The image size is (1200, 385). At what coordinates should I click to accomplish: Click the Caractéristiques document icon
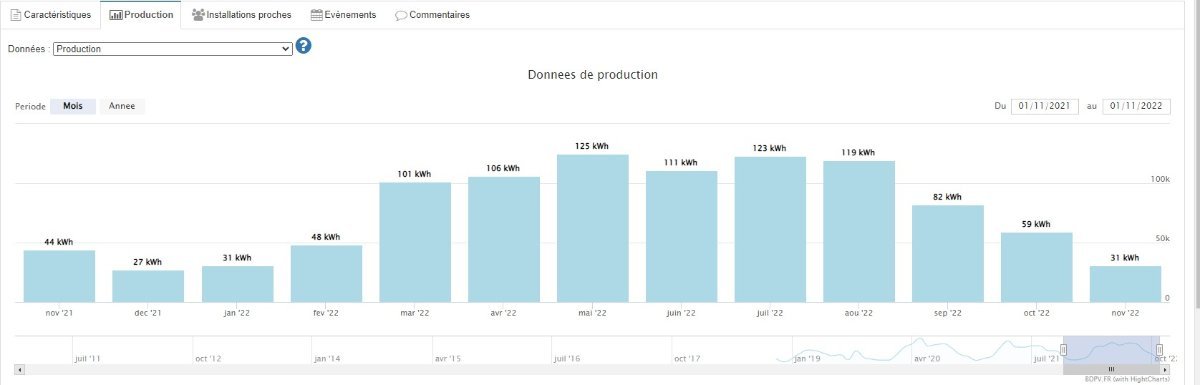coord(16,15)
